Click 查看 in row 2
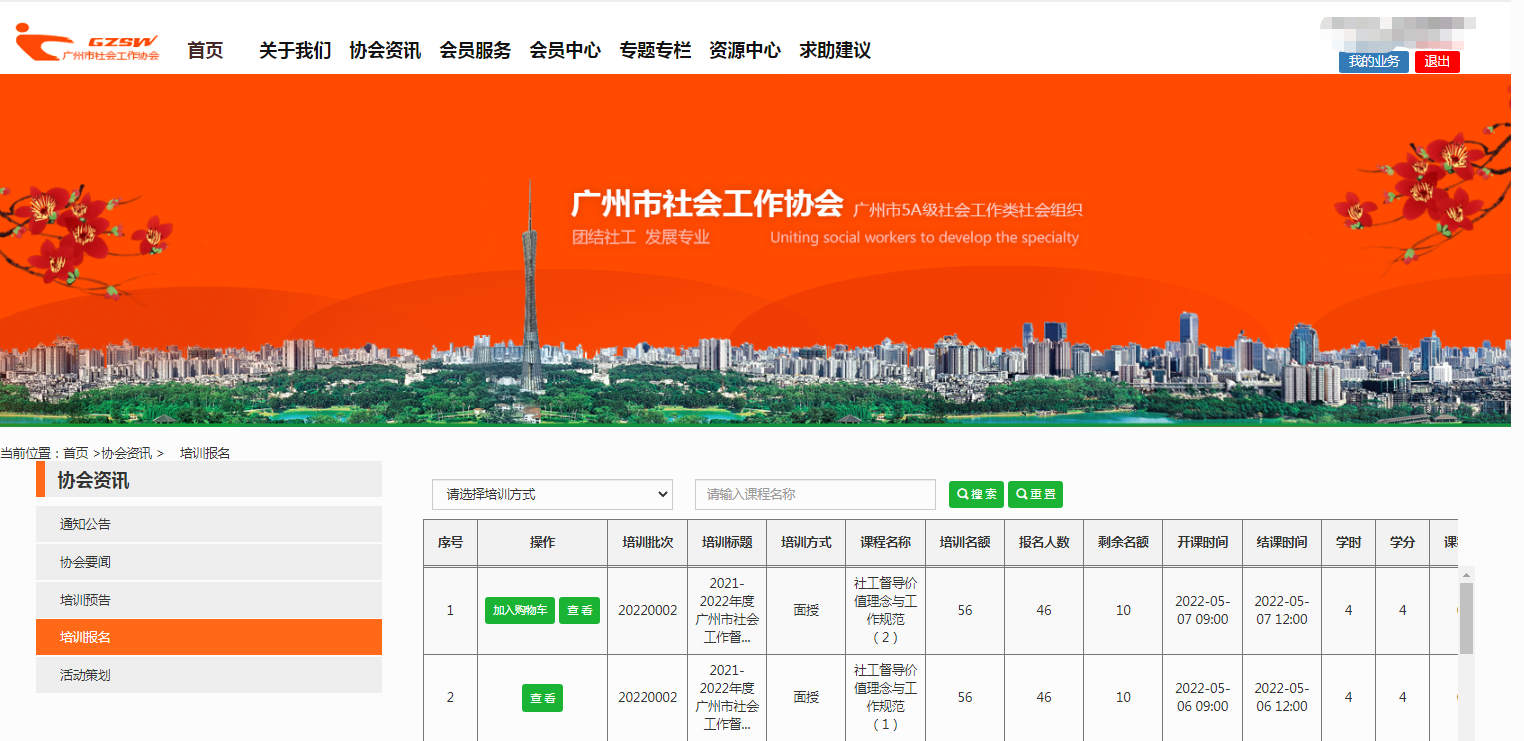The height and width of the screenshot is (741, 1524). (x=542, y=698)
